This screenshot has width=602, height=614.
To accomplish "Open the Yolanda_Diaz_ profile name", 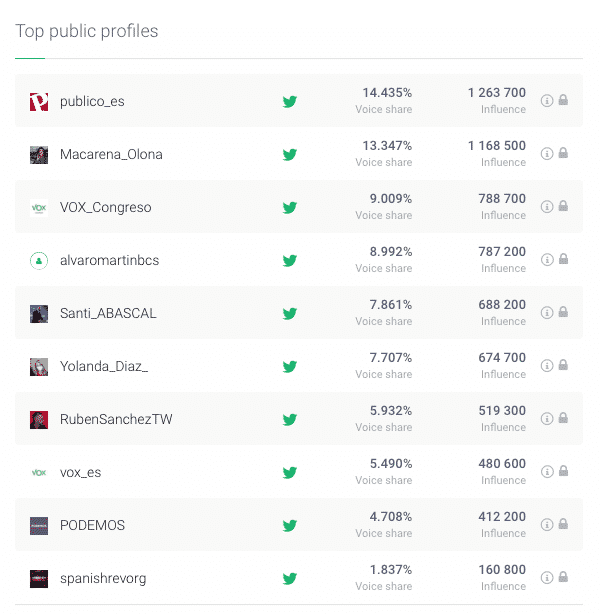I will [104, 366].
